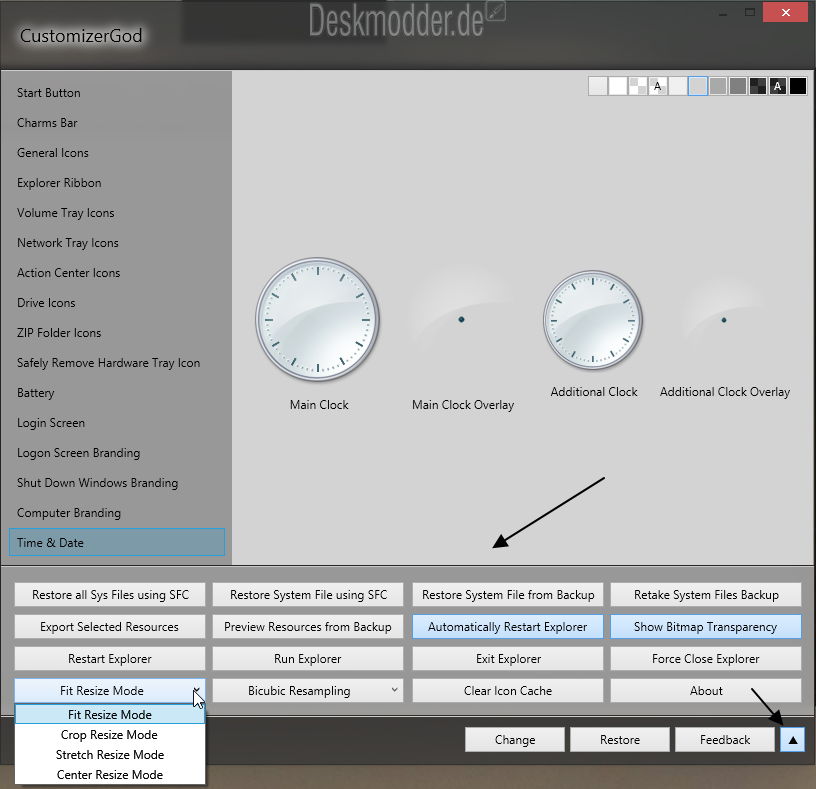Select the Additional Clock image
The height and width of the screenshot is (789, 816).
point(593,320)
